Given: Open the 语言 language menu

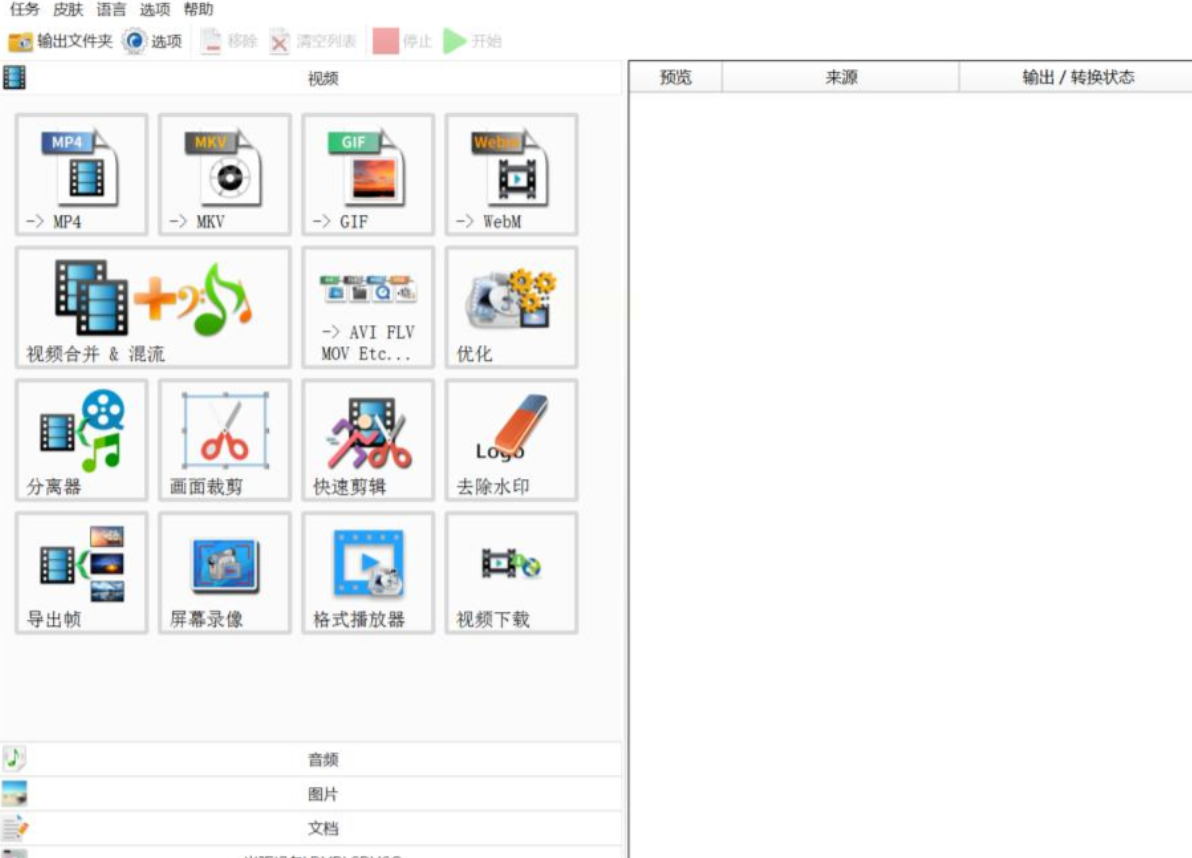Looking at the screenshot, I should point(111,9).
